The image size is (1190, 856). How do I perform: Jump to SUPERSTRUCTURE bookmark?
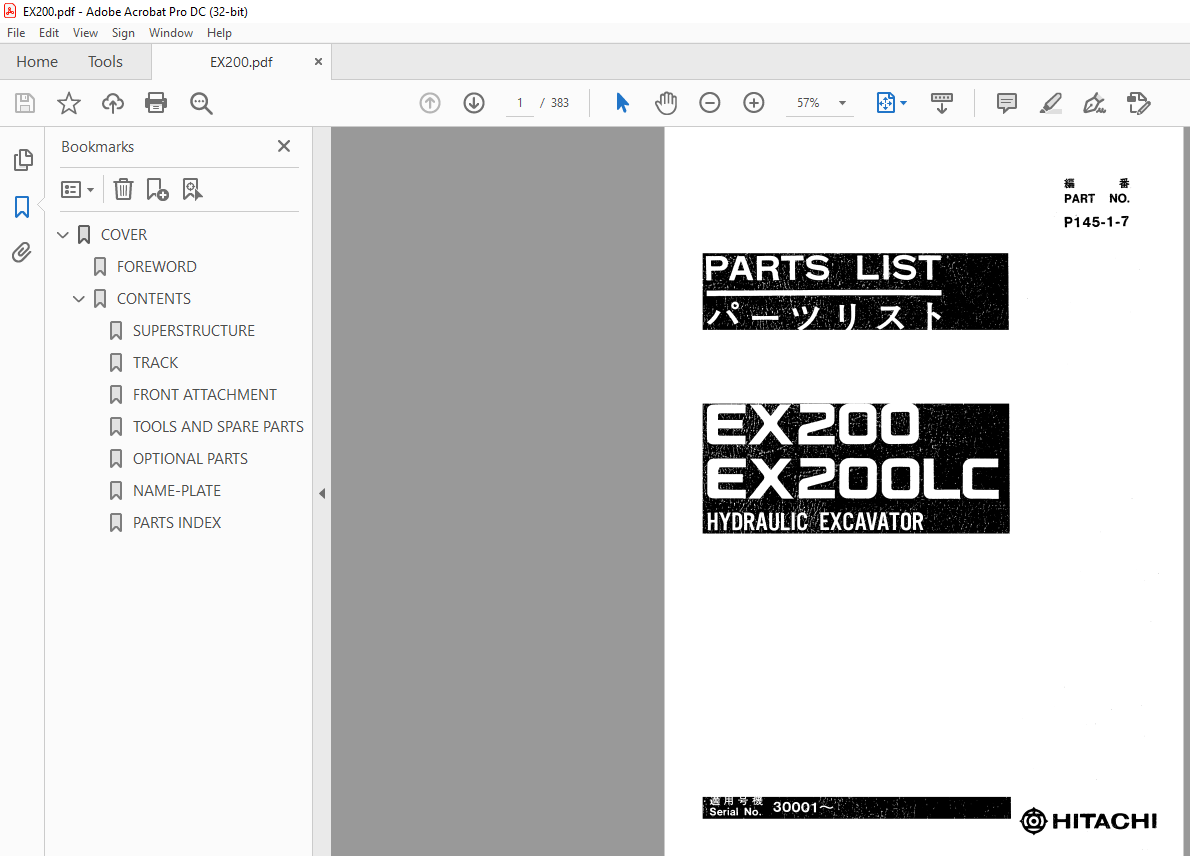click(194, 330)
